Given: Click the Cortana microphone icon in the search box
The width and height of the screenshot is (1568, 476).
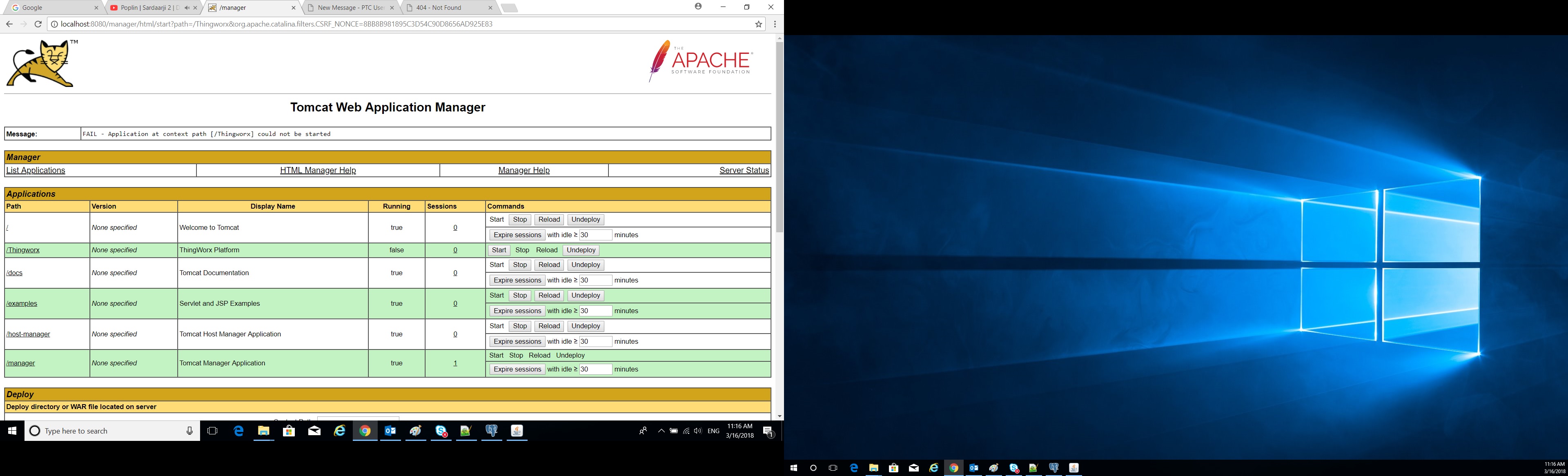Looking at the screenshot, I should coord(189,431).
